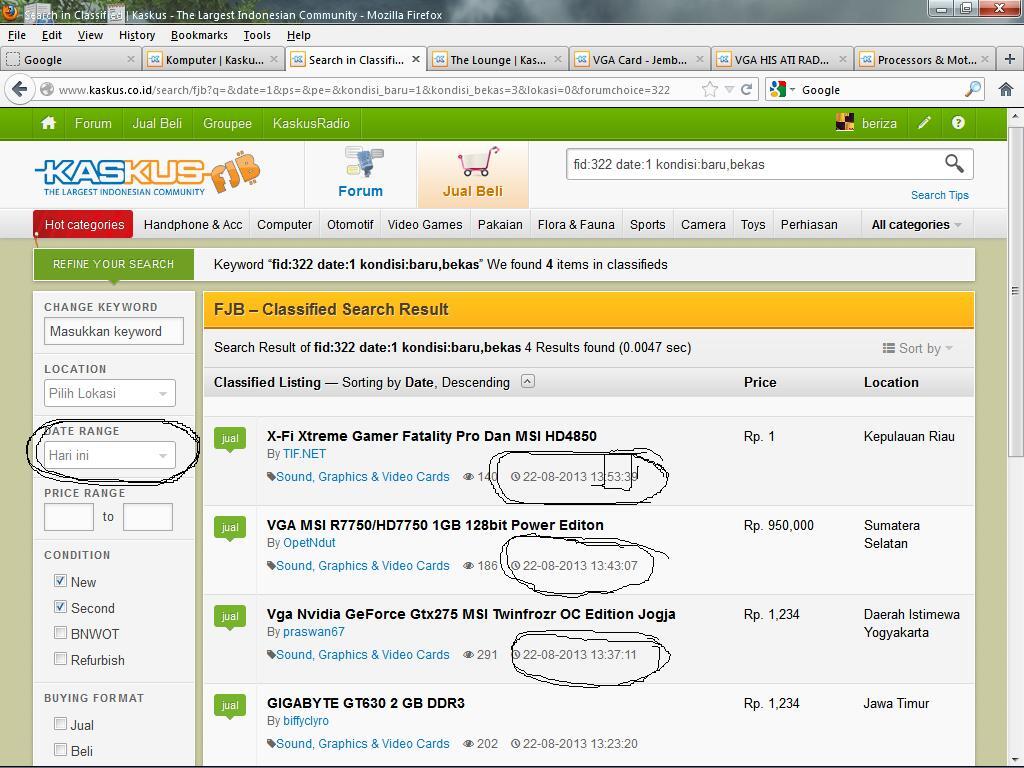The image size is (1024, 768).
Task: Switch to the VGA HIS ATI RAD... tab
Action: [x=782, y=59]
